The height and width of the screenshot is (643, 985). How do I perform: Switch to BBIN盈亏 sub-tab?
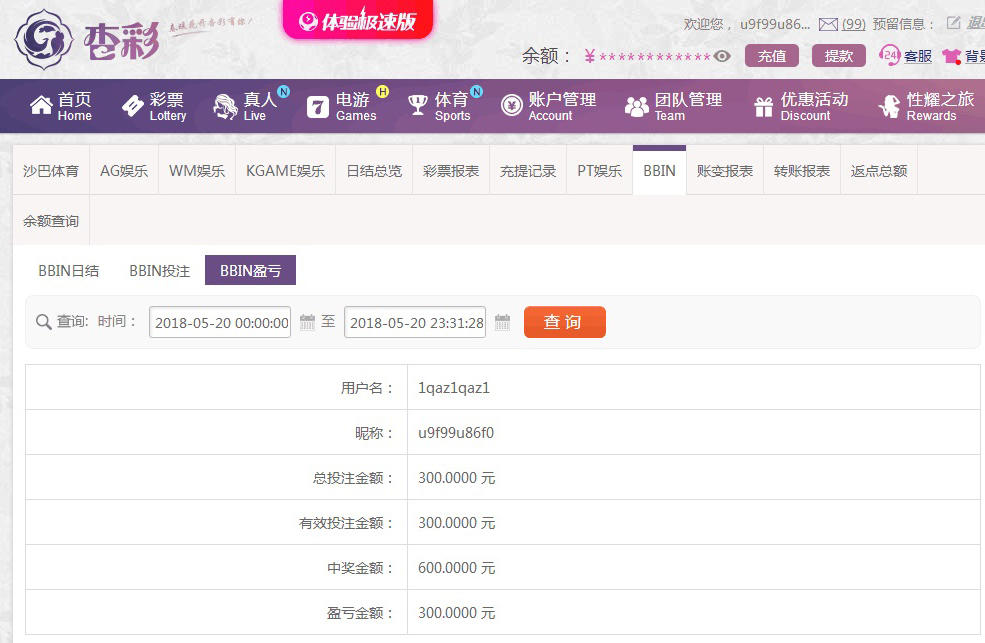[x=250, y=271]
